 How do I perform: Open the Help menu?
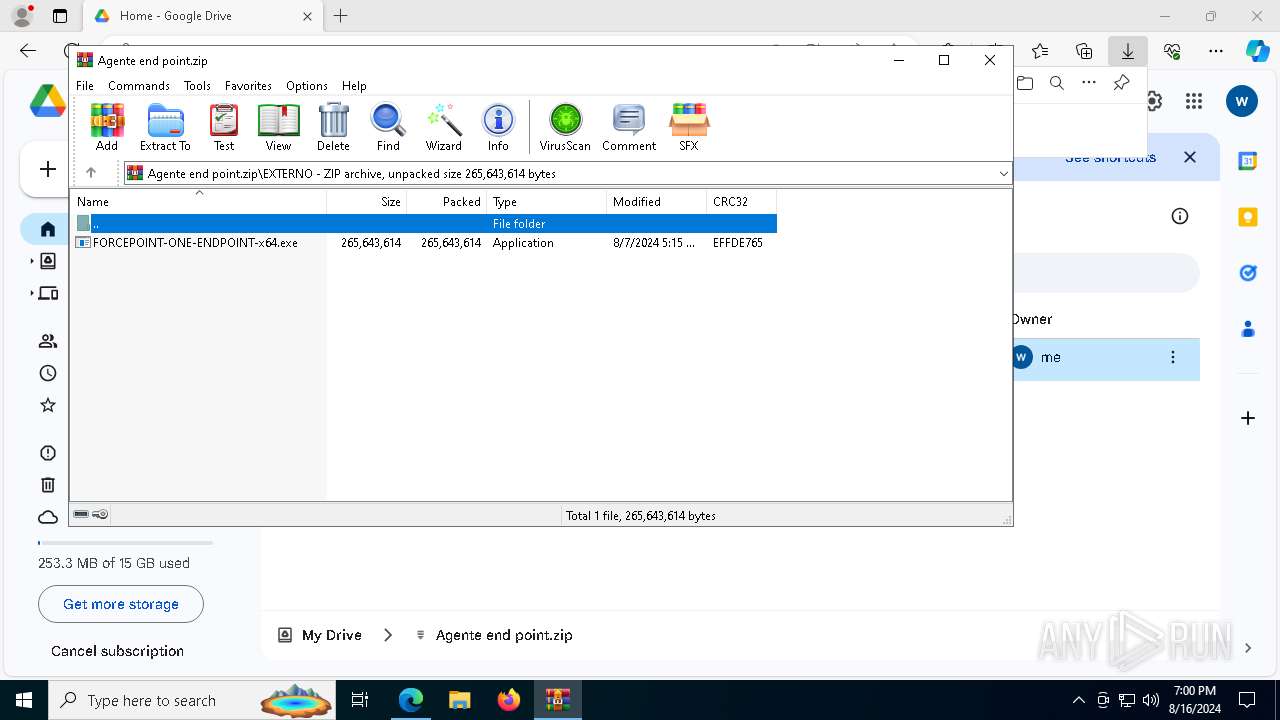[x=354, y=86]
